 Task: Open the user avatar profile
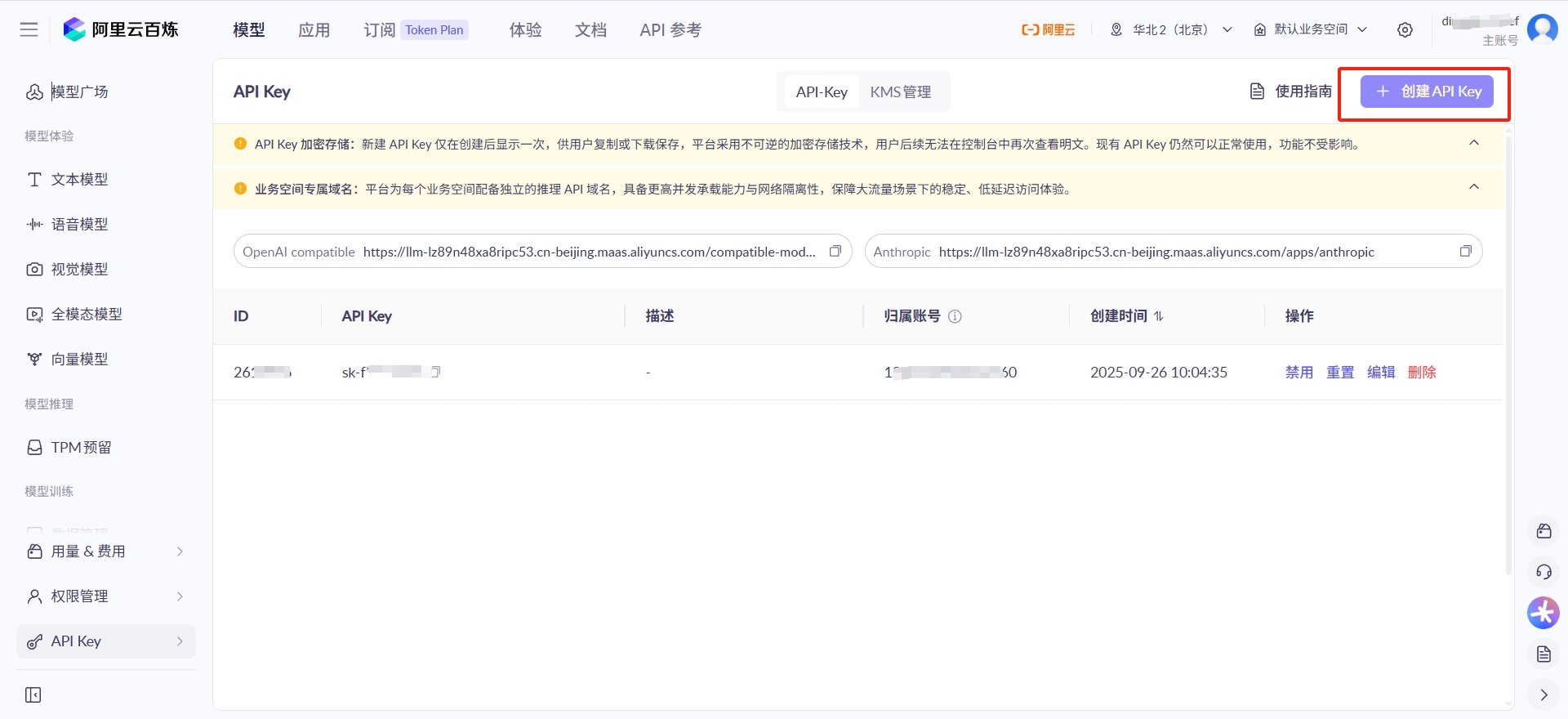[x=1542, y=29]
